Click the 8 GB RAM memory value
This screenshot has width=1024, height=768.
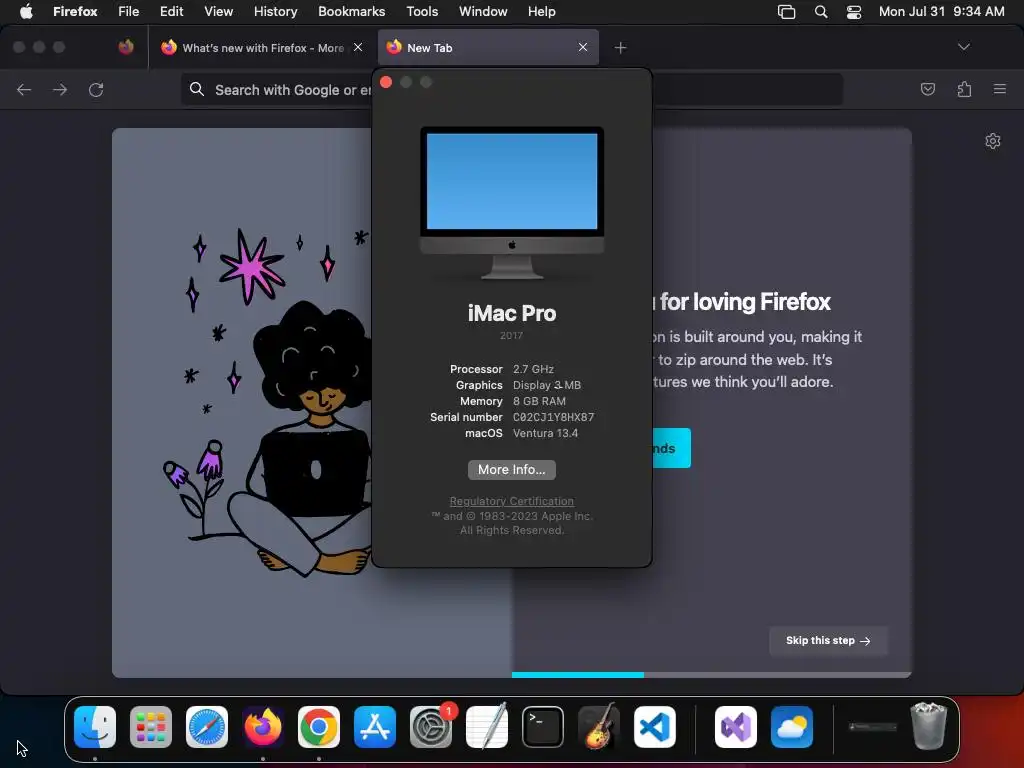pyautogui.click(x=539, y=401)
